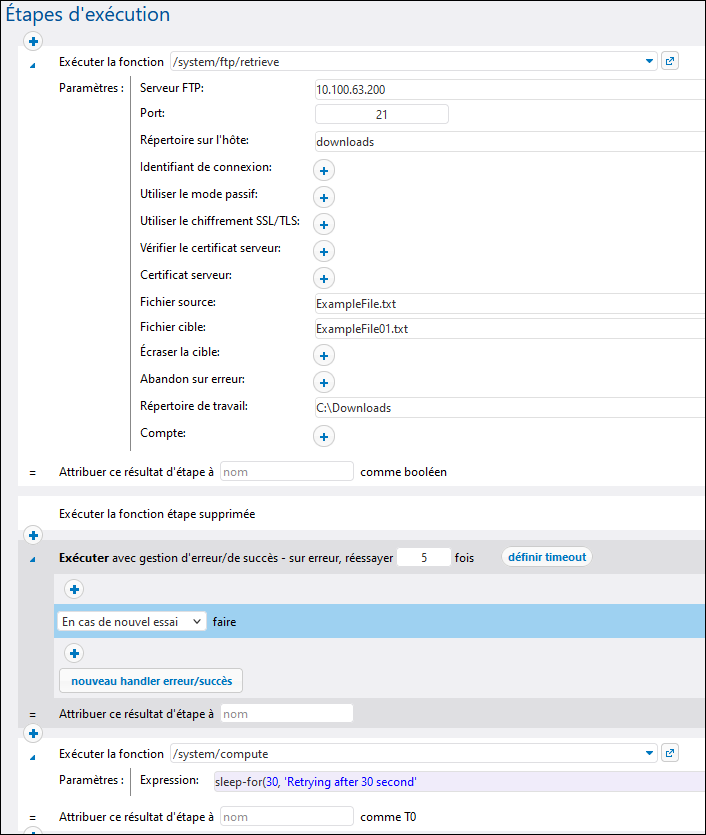Click 'nouveau handler erreur/succès' button
Screen dimensions: 706x835
click(x=151, y=681)
